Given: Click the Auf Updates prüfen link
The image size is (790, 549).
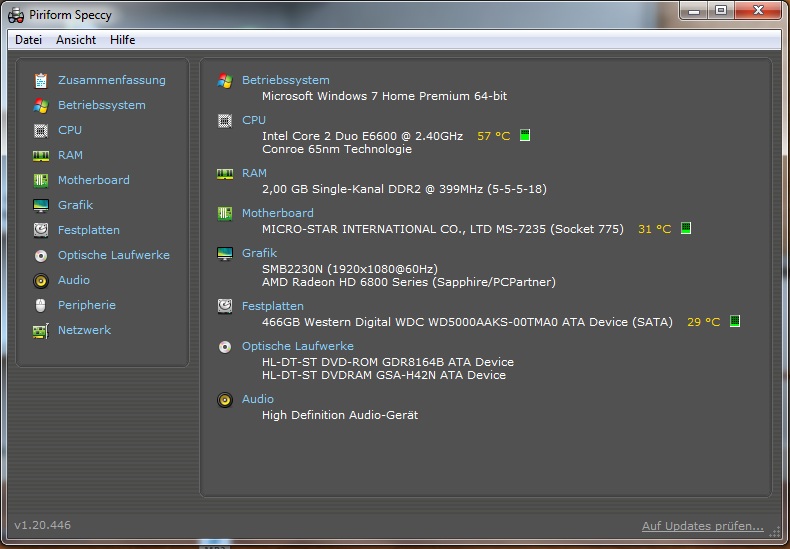Looking at the screenshot, I should tap(702, 526).
